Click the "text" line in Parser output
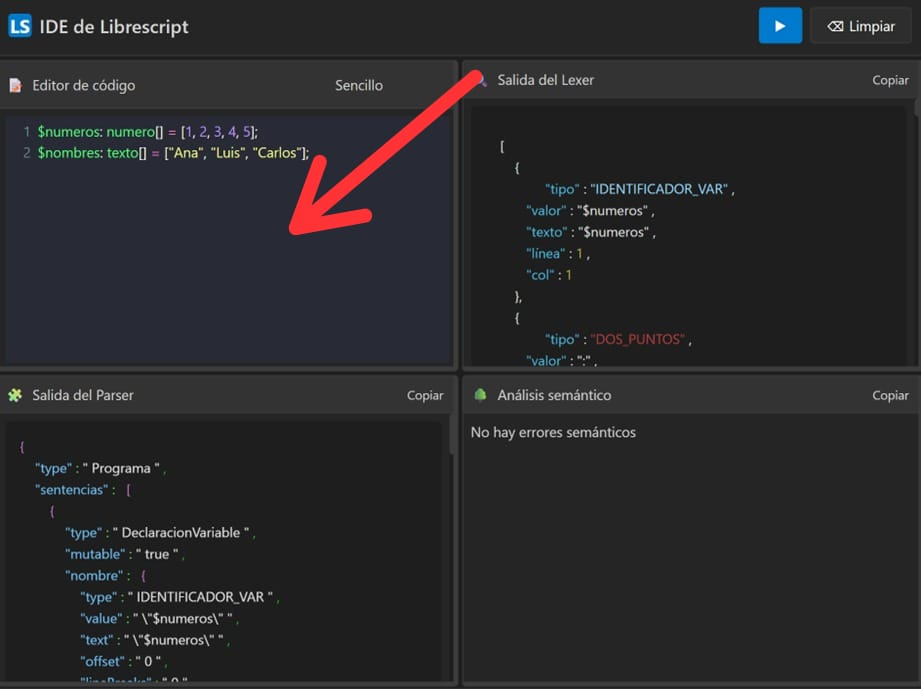 (155, 640)
